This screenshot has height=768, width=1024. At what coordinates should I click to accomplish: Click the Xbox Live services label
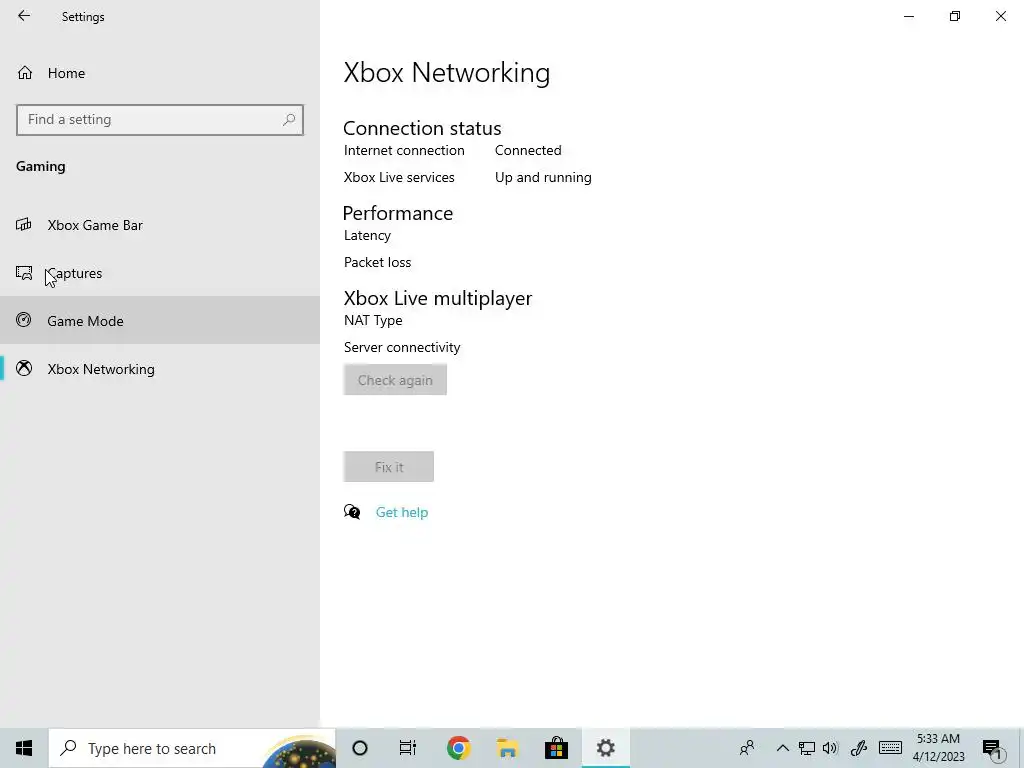(399, 178)
